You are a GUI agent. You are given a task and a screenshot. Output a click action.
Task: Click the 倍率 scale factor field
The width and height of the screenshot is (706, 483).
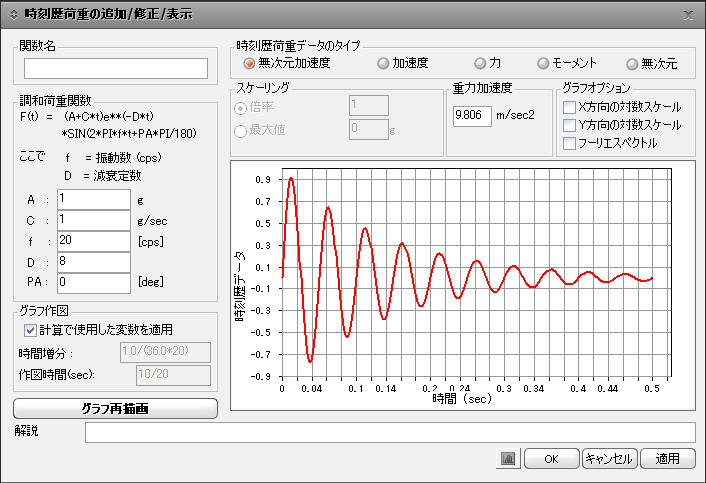pos(368,106)
